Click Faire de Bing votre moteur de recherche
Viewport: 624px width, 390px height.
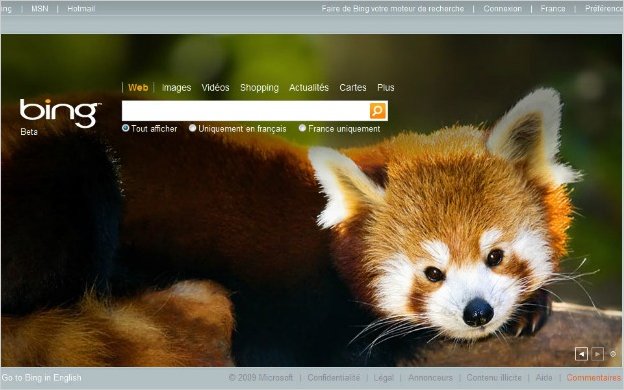393,8
